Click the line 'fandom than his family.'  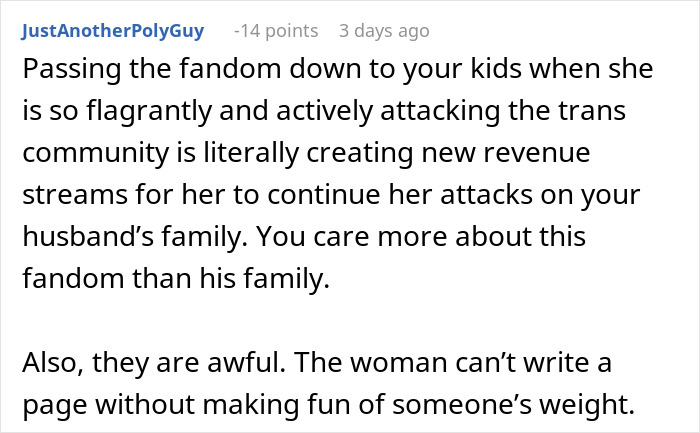pos(176,278)
